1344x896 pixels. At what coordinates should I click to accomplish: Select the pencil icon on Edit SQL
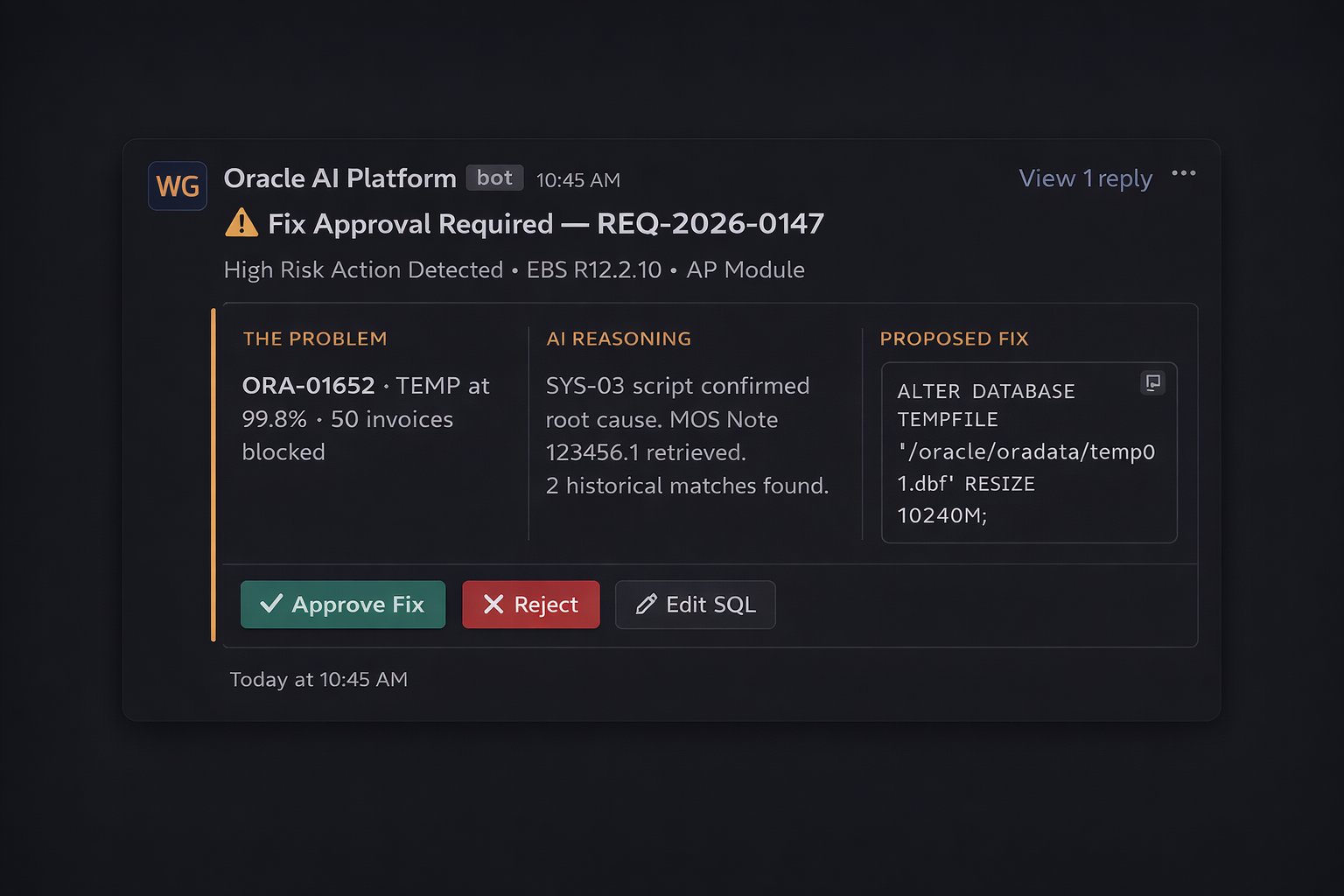point(646,604)
